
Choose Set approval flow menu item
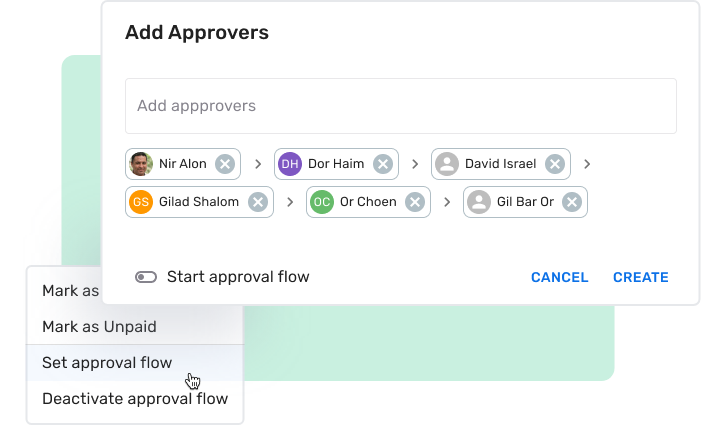coord(107,362)
